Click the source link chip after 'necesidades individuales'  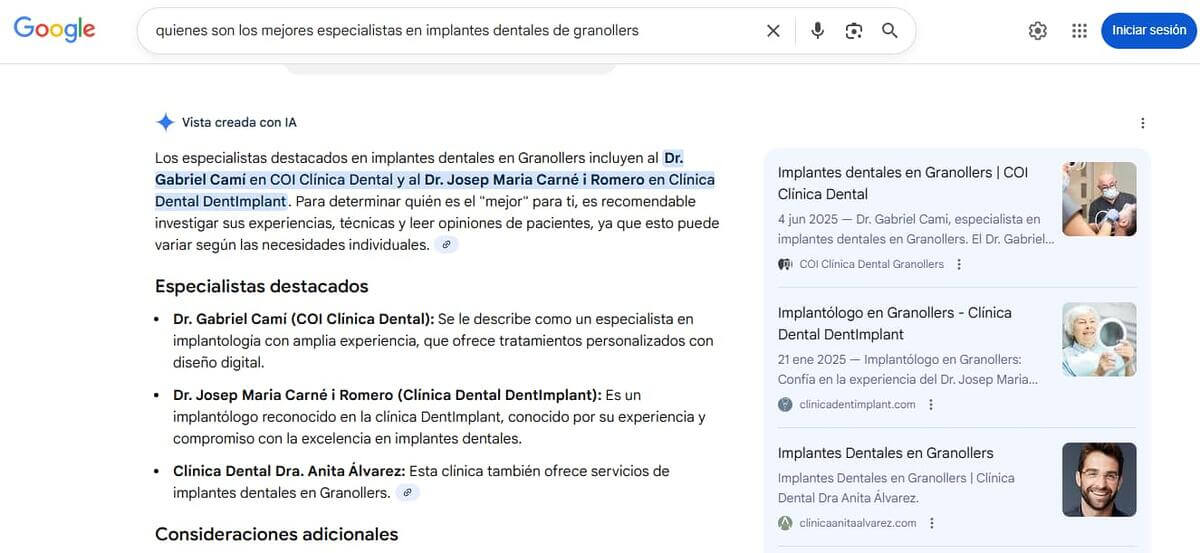(446, 245)
